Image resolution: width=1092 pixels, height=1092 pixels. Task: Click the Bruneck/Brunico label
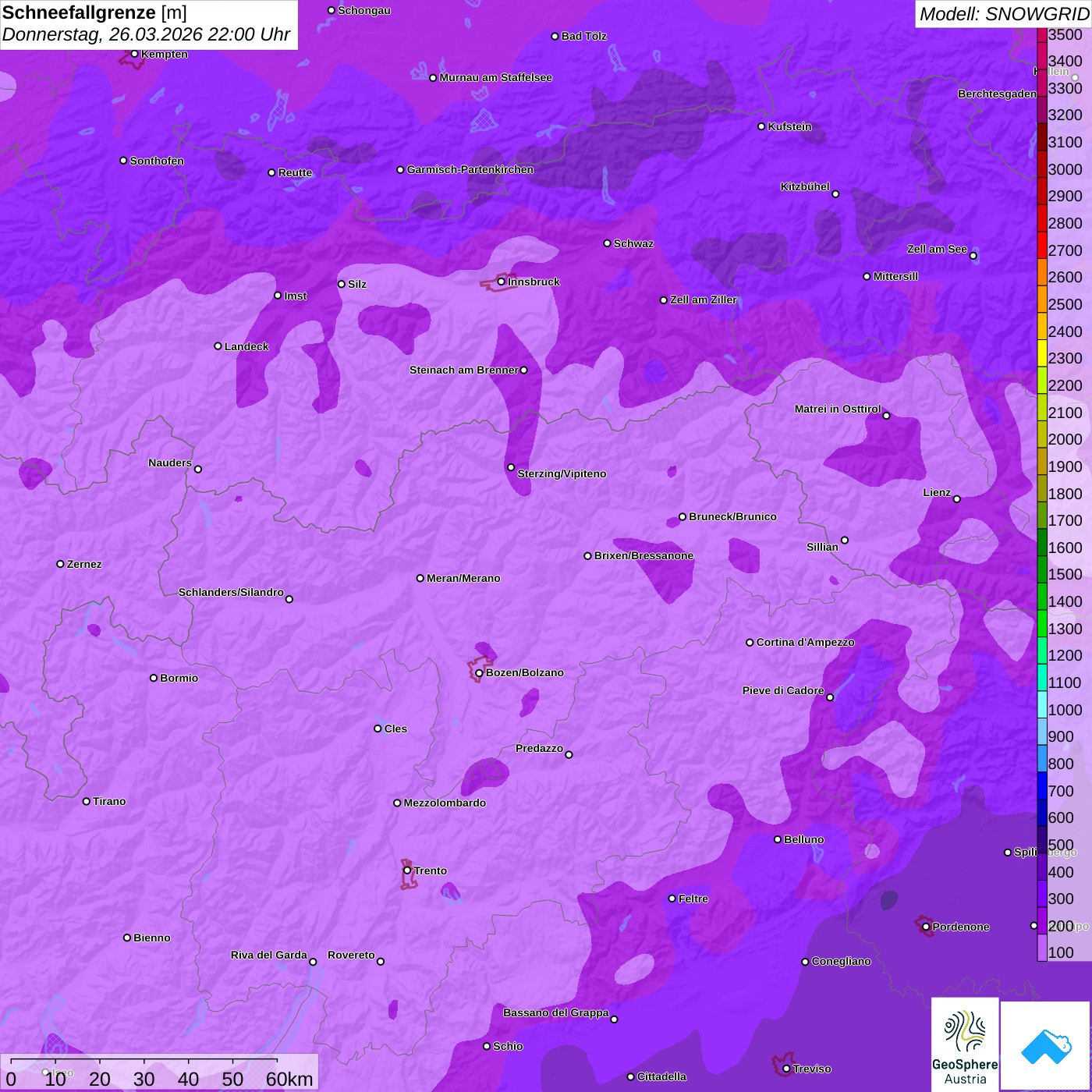coord(732,516)
